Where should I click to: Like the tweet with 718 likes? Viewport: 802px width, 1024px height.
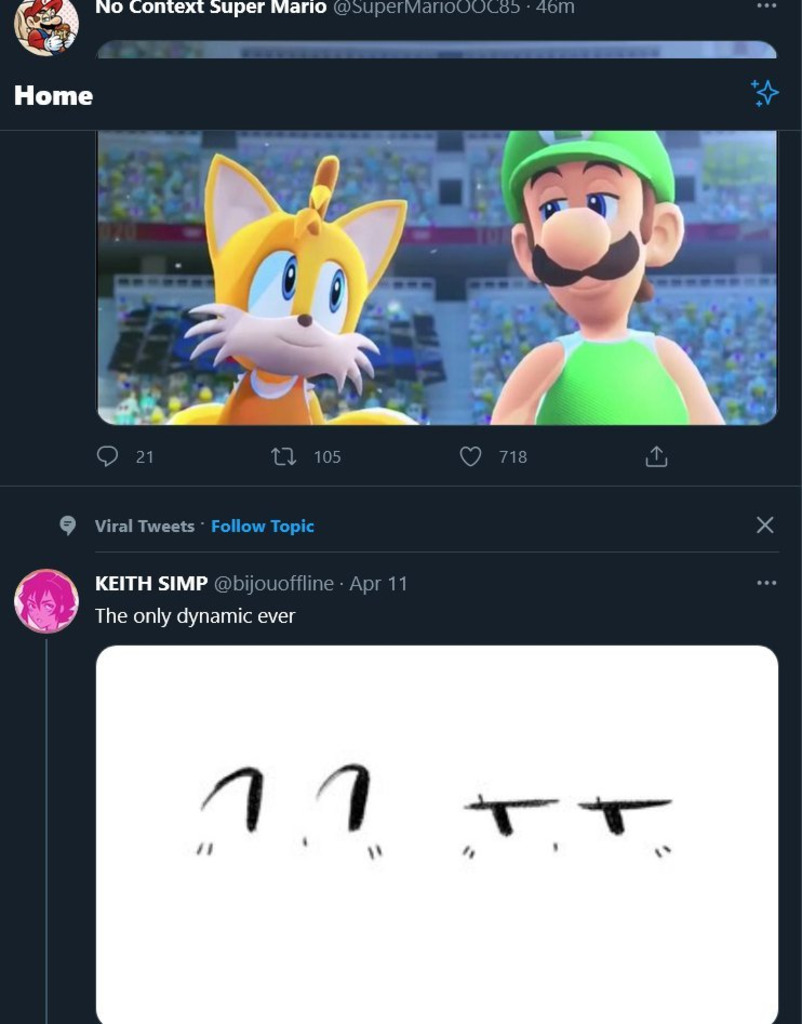(470, 457)
